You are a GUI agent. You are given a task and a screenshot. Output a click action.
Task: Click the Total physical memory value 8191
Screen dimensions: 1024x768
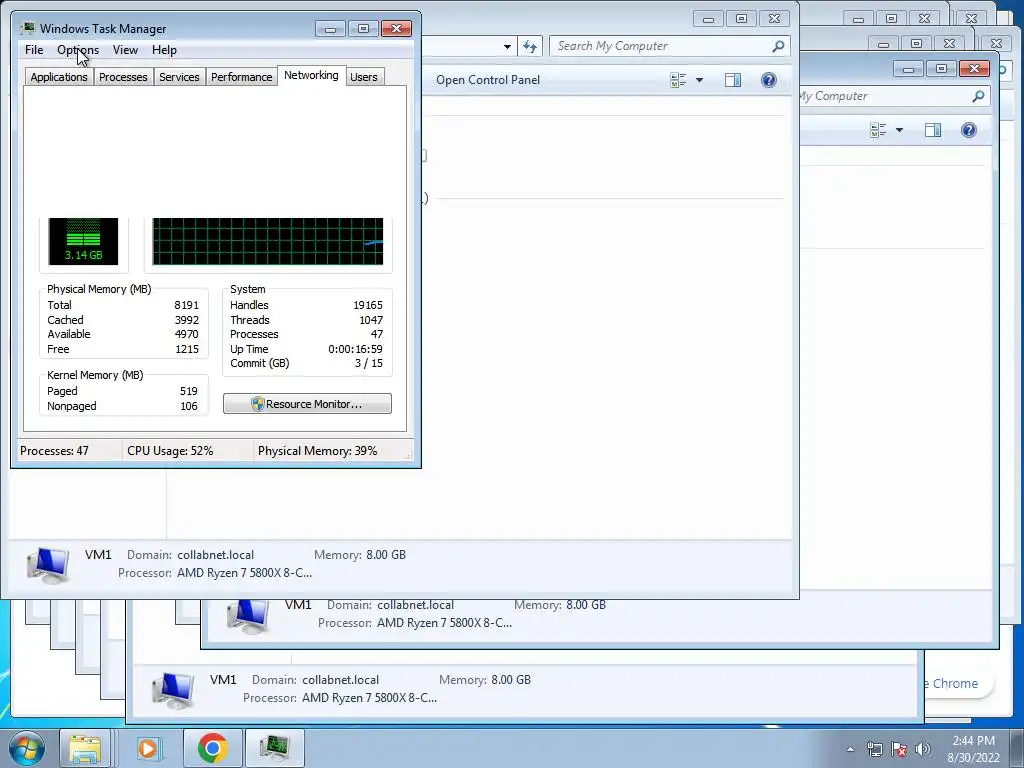(186, 305)
